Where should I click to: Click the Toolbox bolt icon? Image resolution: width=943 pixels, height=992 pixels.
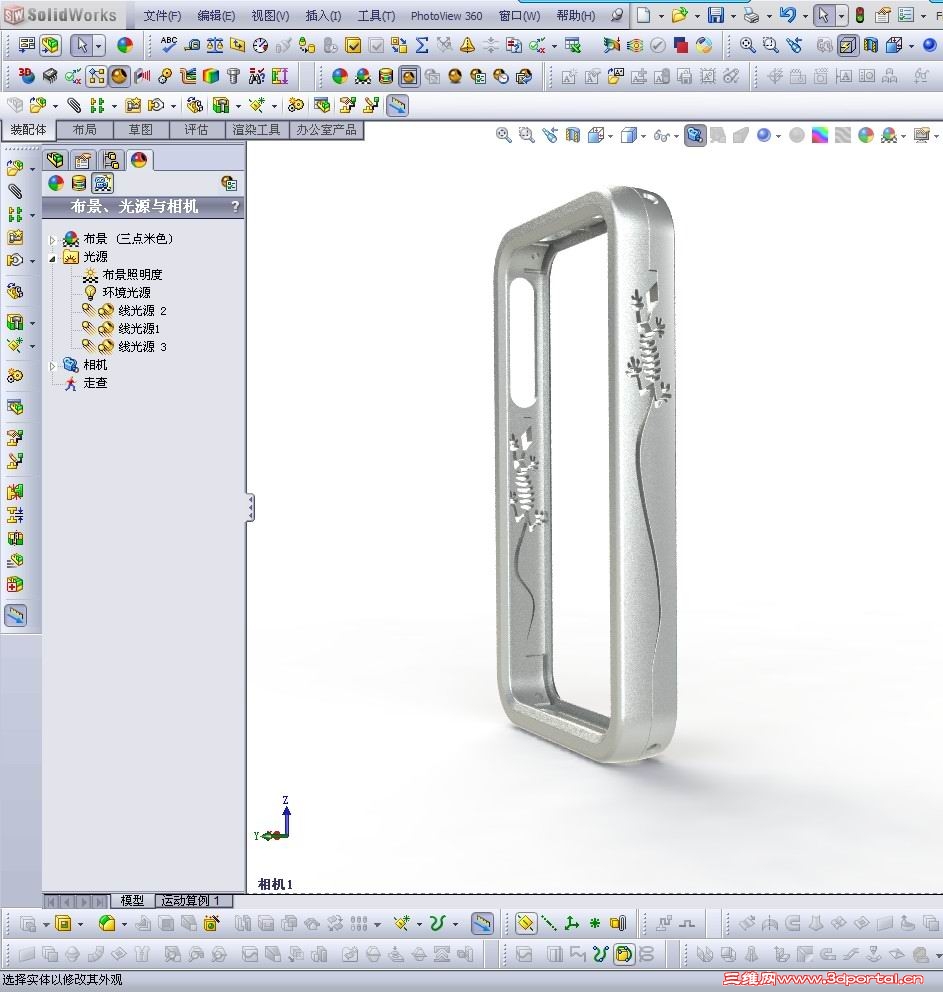(233, 77)
